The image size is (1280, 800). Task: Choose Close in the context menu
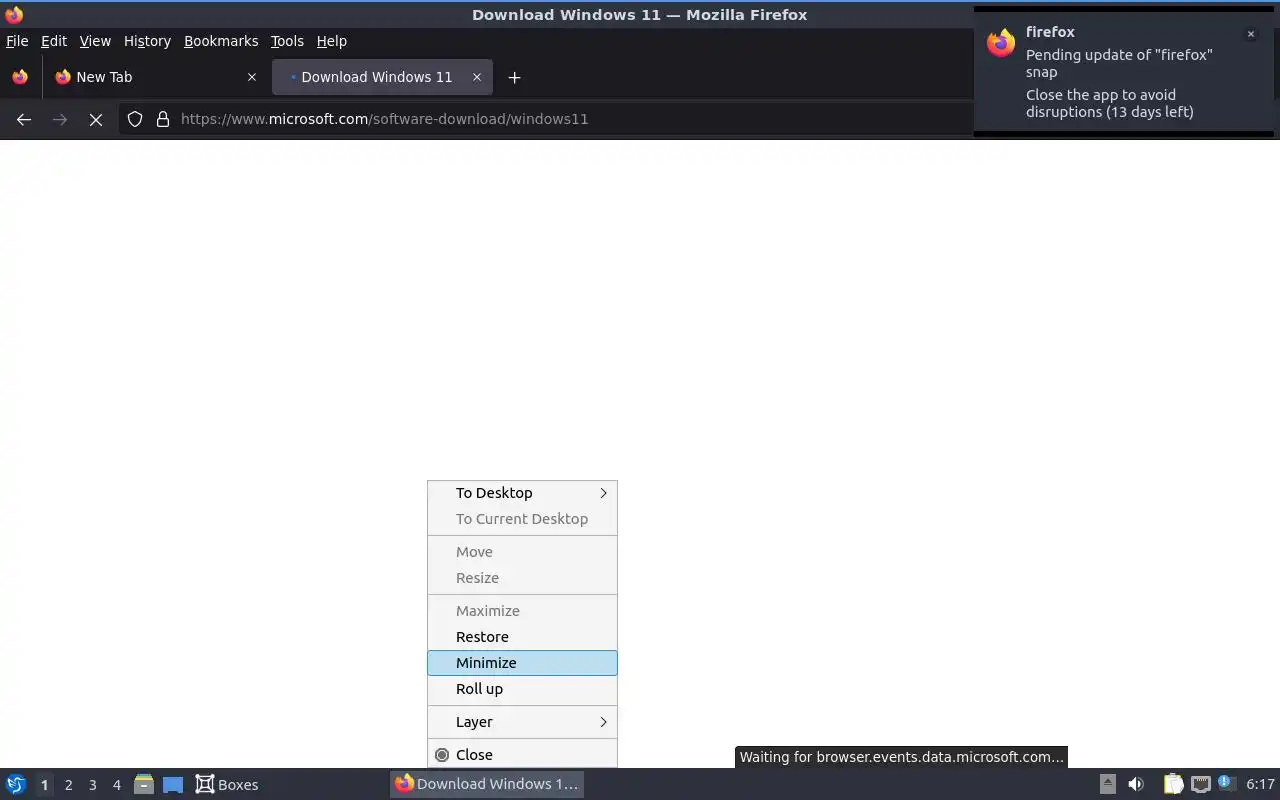pos(522,755)
